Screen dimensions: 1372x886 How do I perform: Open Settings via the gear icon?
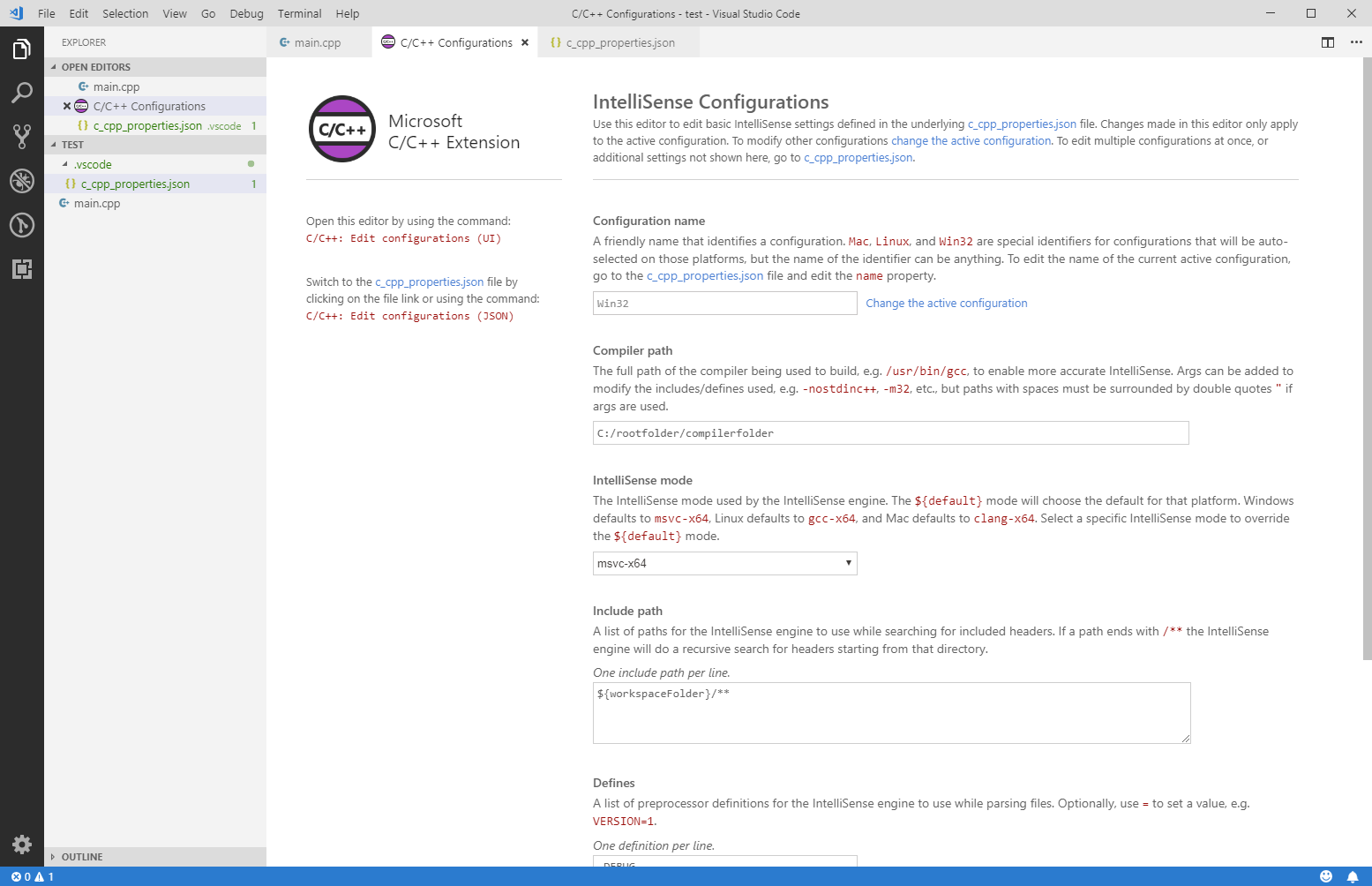pyautogui.click(x=22, y=844)
